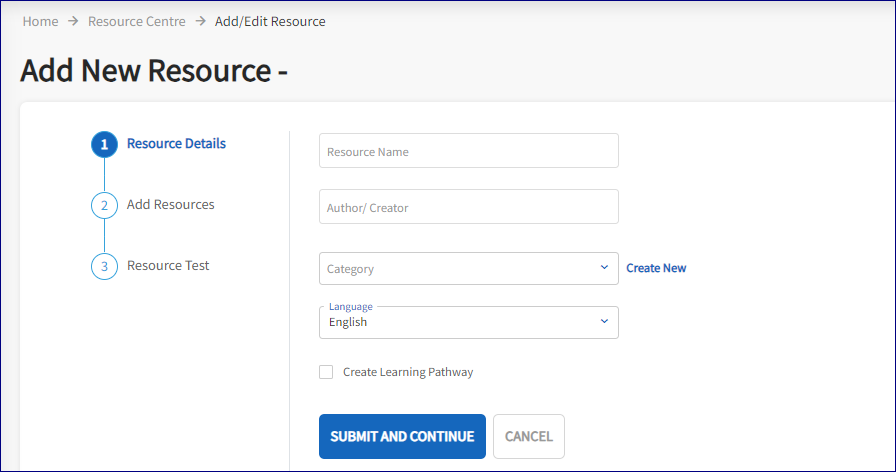The width and height of the screenshot is (896, 472).
Task: Go to Home breadcrumb link
Action: tap(40, 21)
